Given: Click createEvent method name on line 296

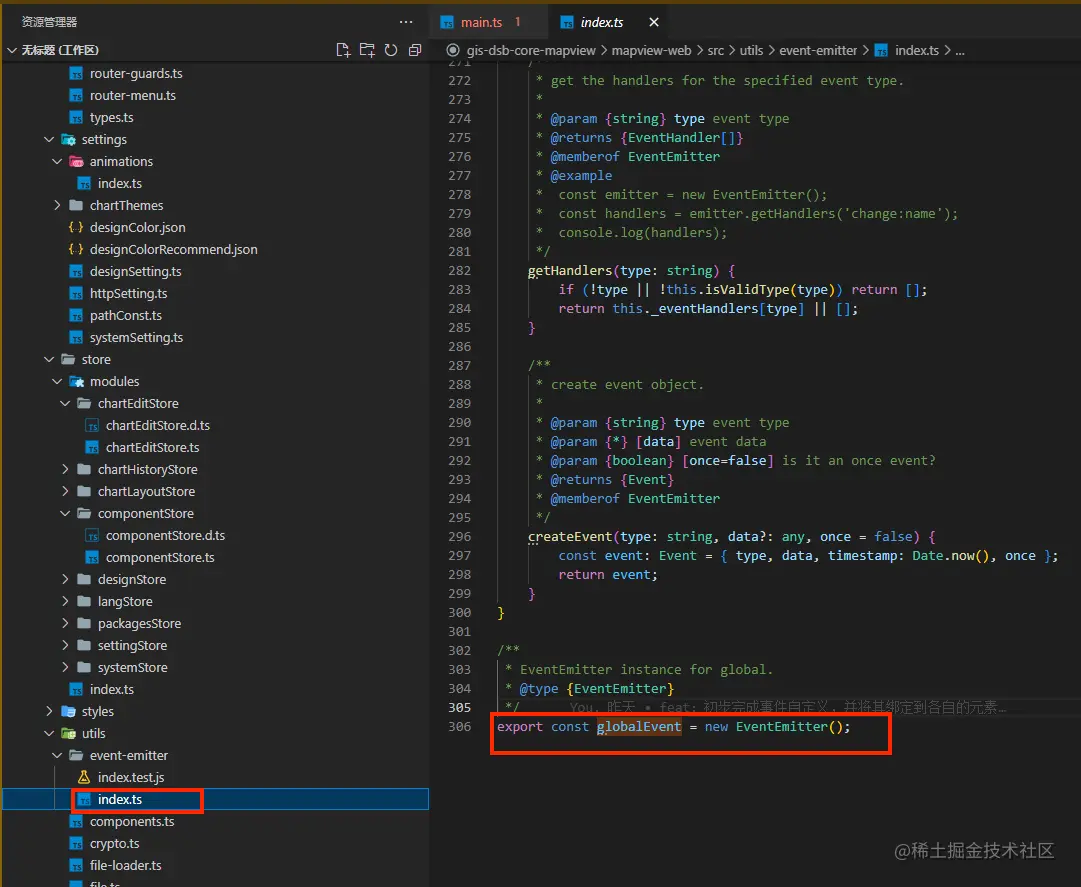Looking at the screenshot, I should pos(570,537).
